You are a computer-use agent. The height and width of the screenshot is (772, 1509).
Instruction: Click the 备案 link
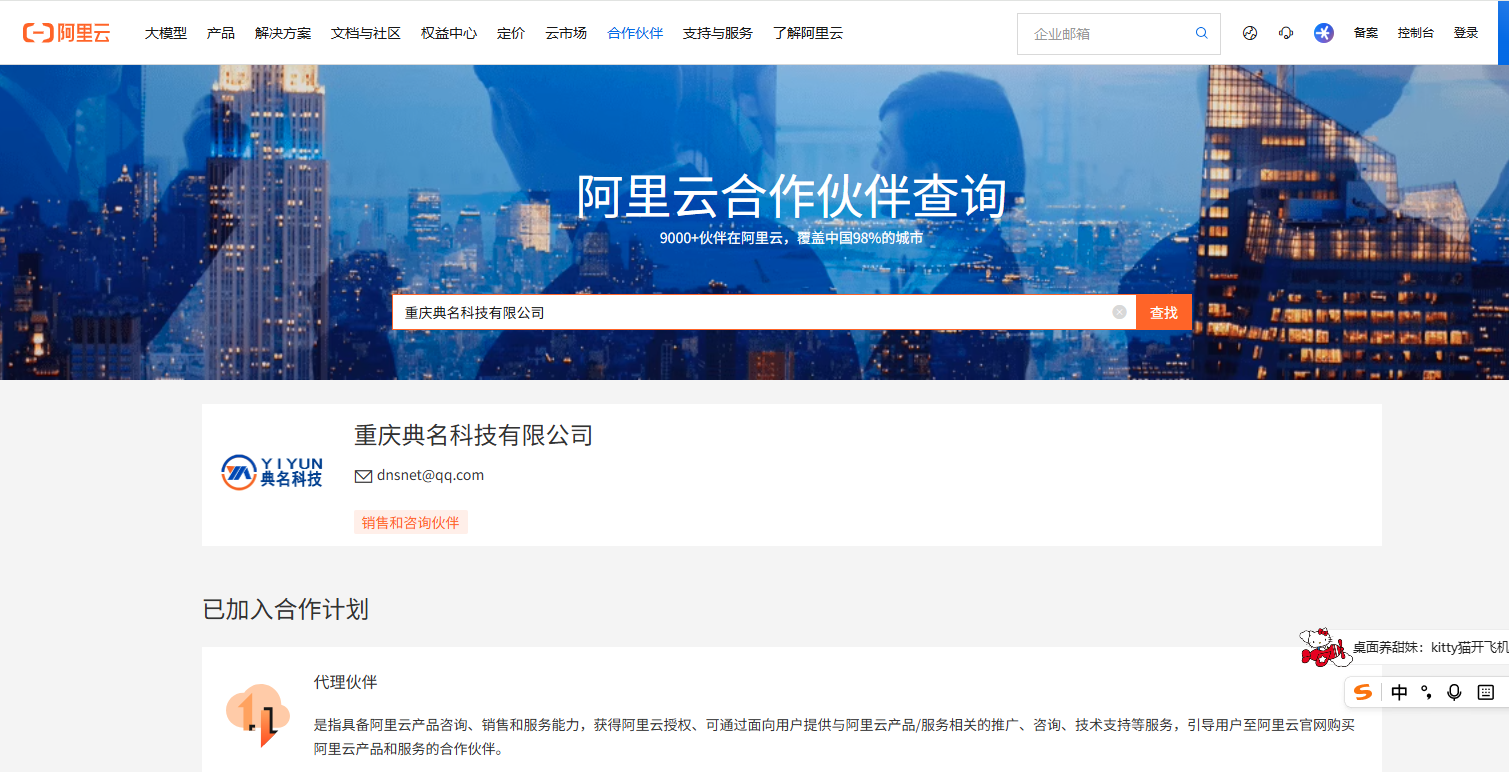point(1366,33)
